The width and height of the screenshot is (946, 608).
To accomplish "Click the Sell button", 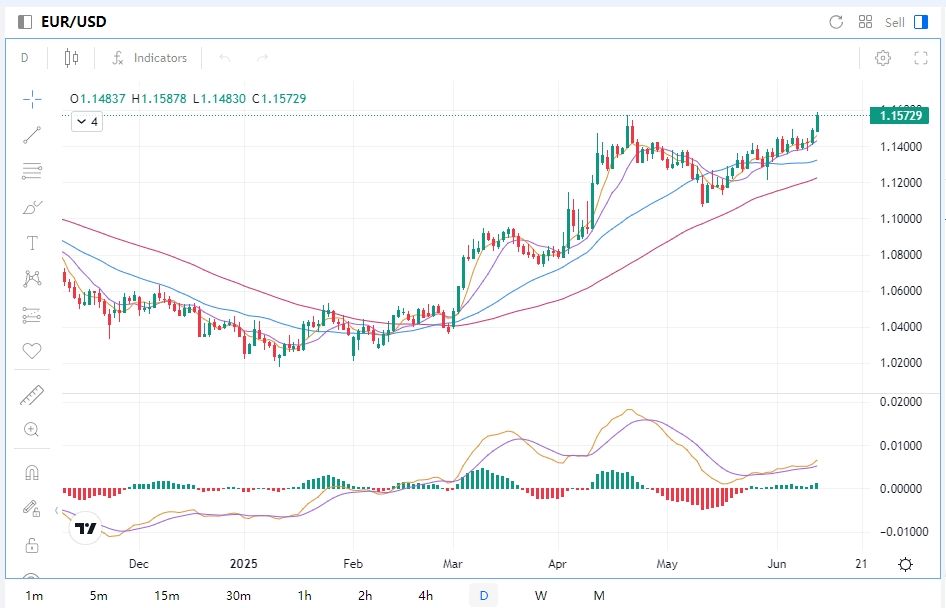I will point(894,22).
